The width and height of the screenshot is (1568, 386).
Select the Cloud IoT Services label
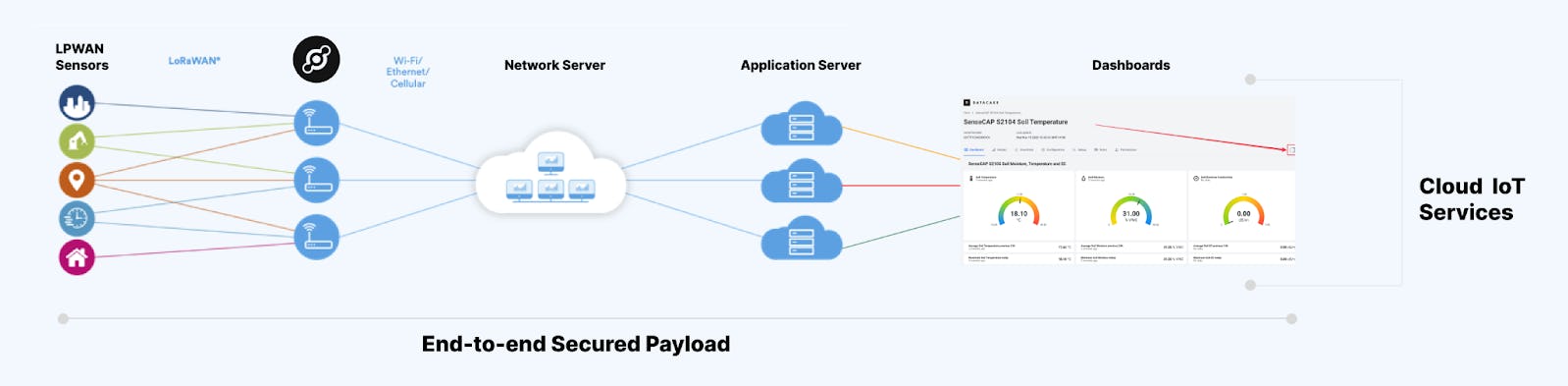click(1472, 199)
